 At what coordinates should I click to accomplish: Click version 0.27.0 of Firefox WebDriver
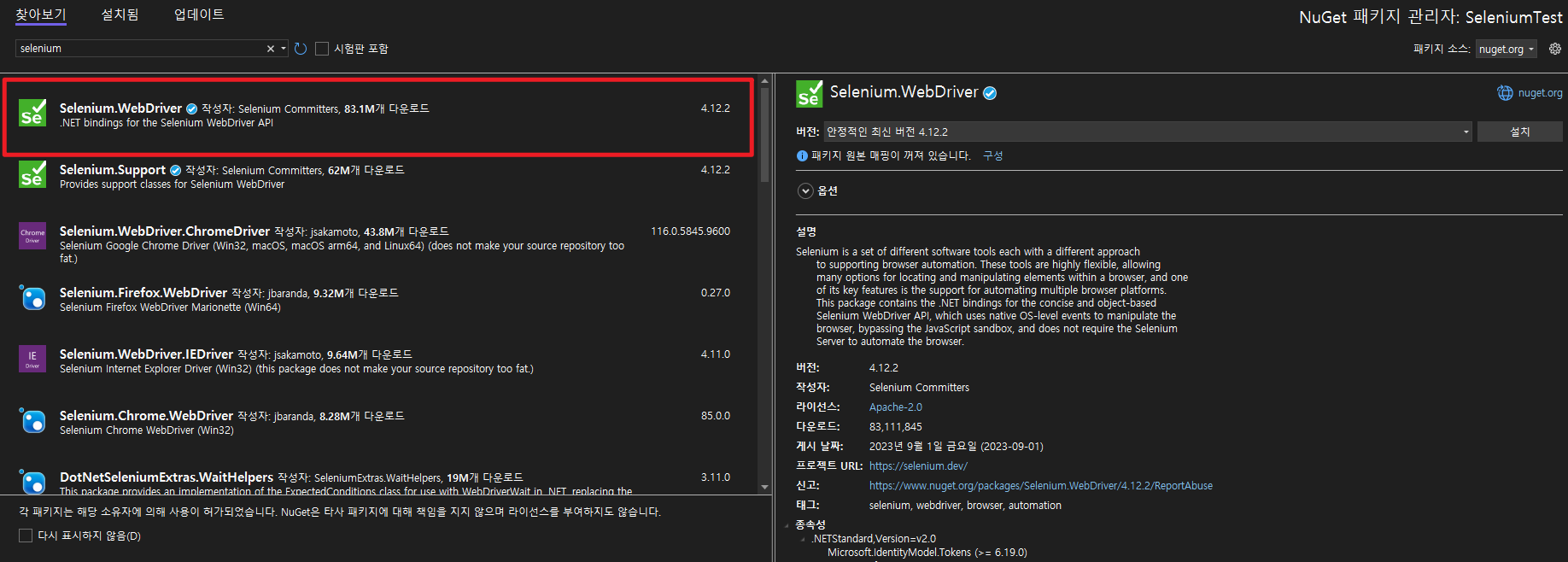click(716, 293)
